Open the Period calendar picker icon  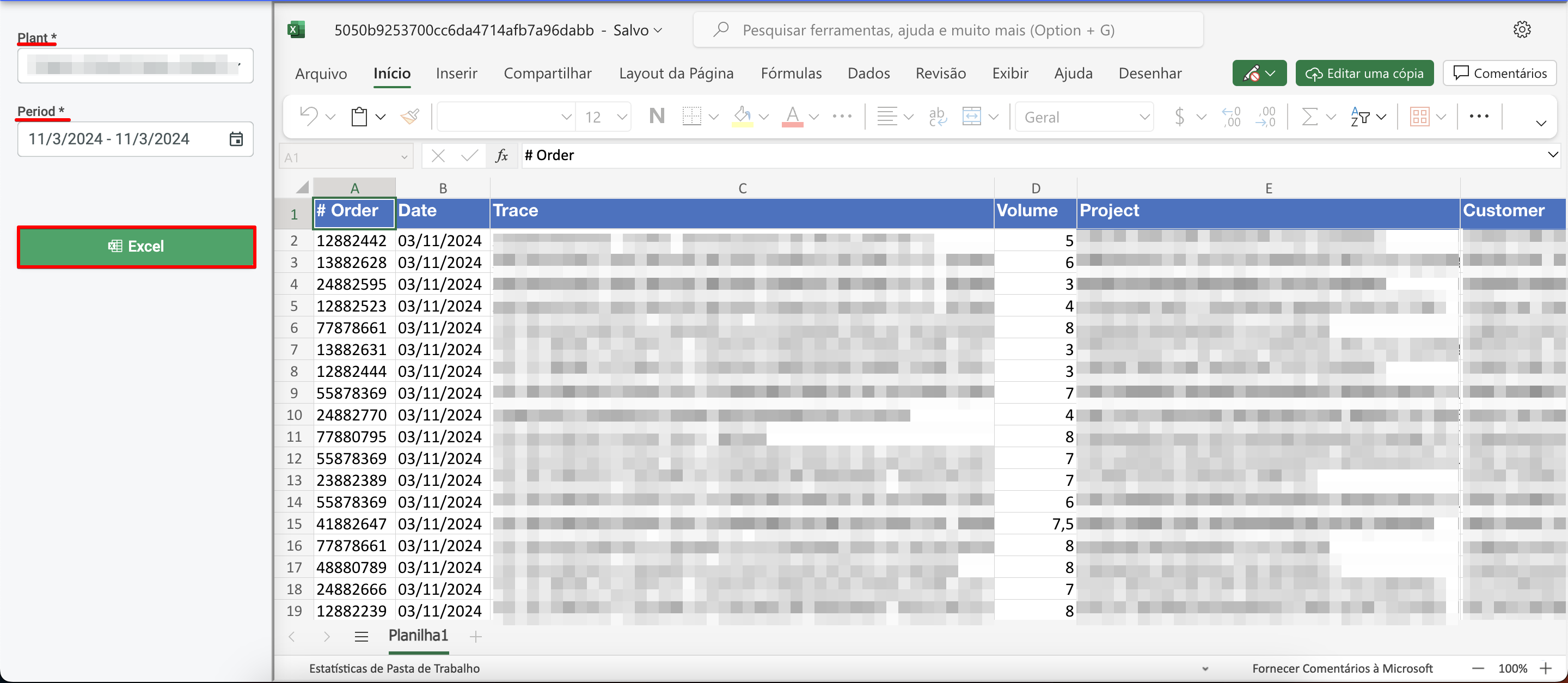(x=236, y=139)
